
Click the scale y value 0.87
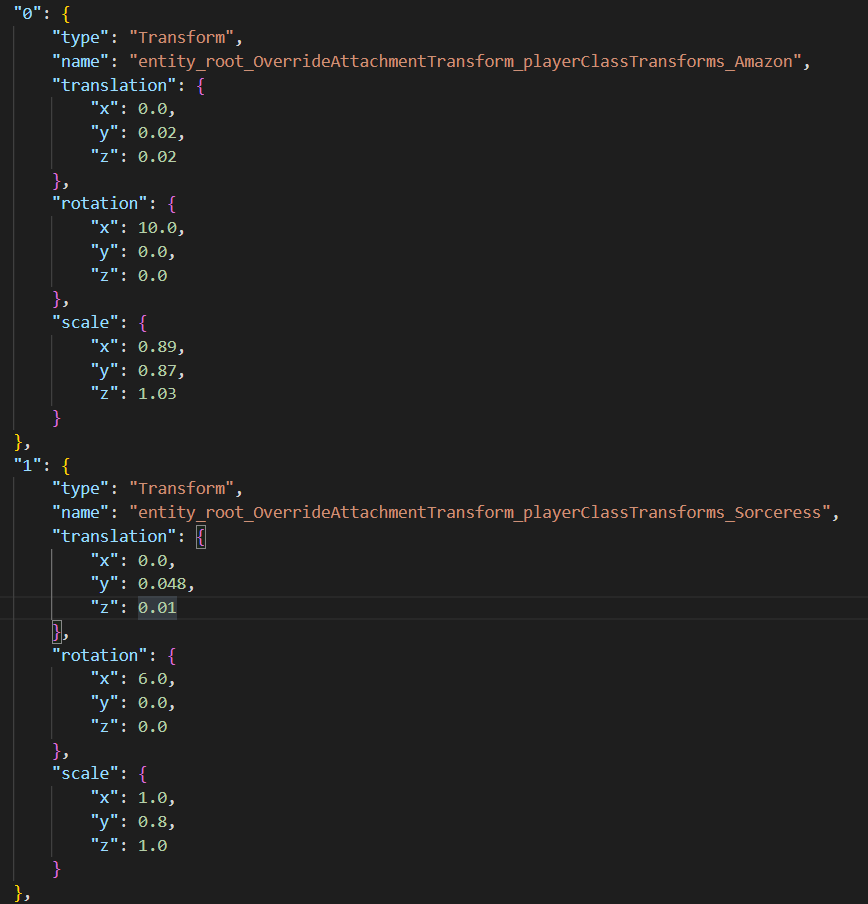click(157, 370)
